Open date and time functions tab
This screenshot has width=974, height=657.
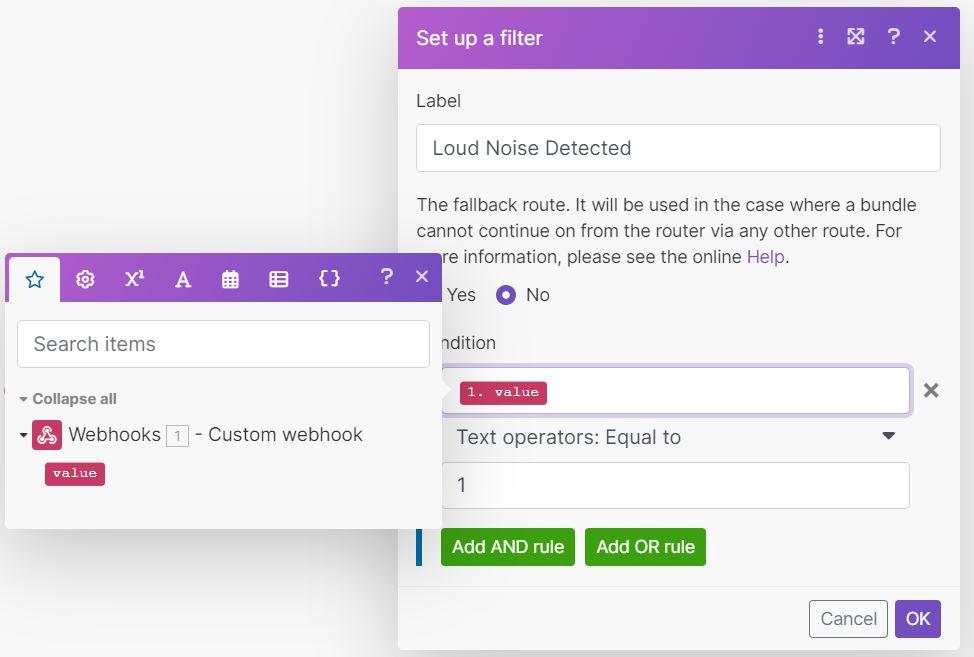pyautogui.click(x=231, y=279)
